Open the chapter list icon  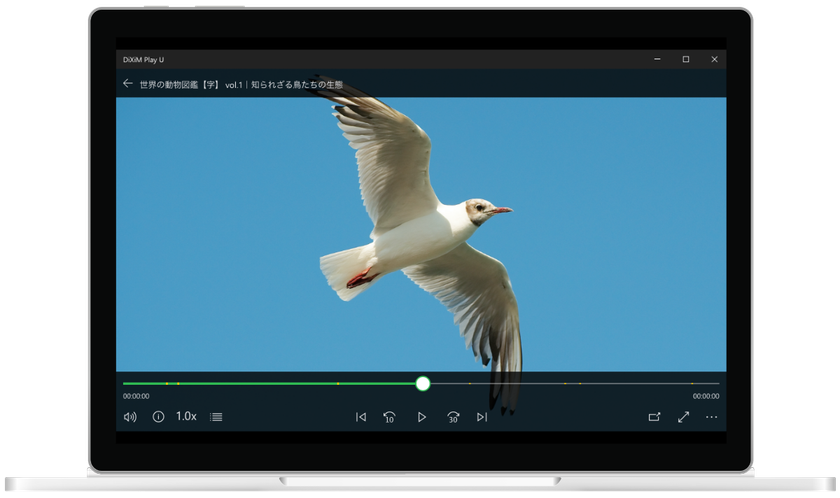(216, 417)
